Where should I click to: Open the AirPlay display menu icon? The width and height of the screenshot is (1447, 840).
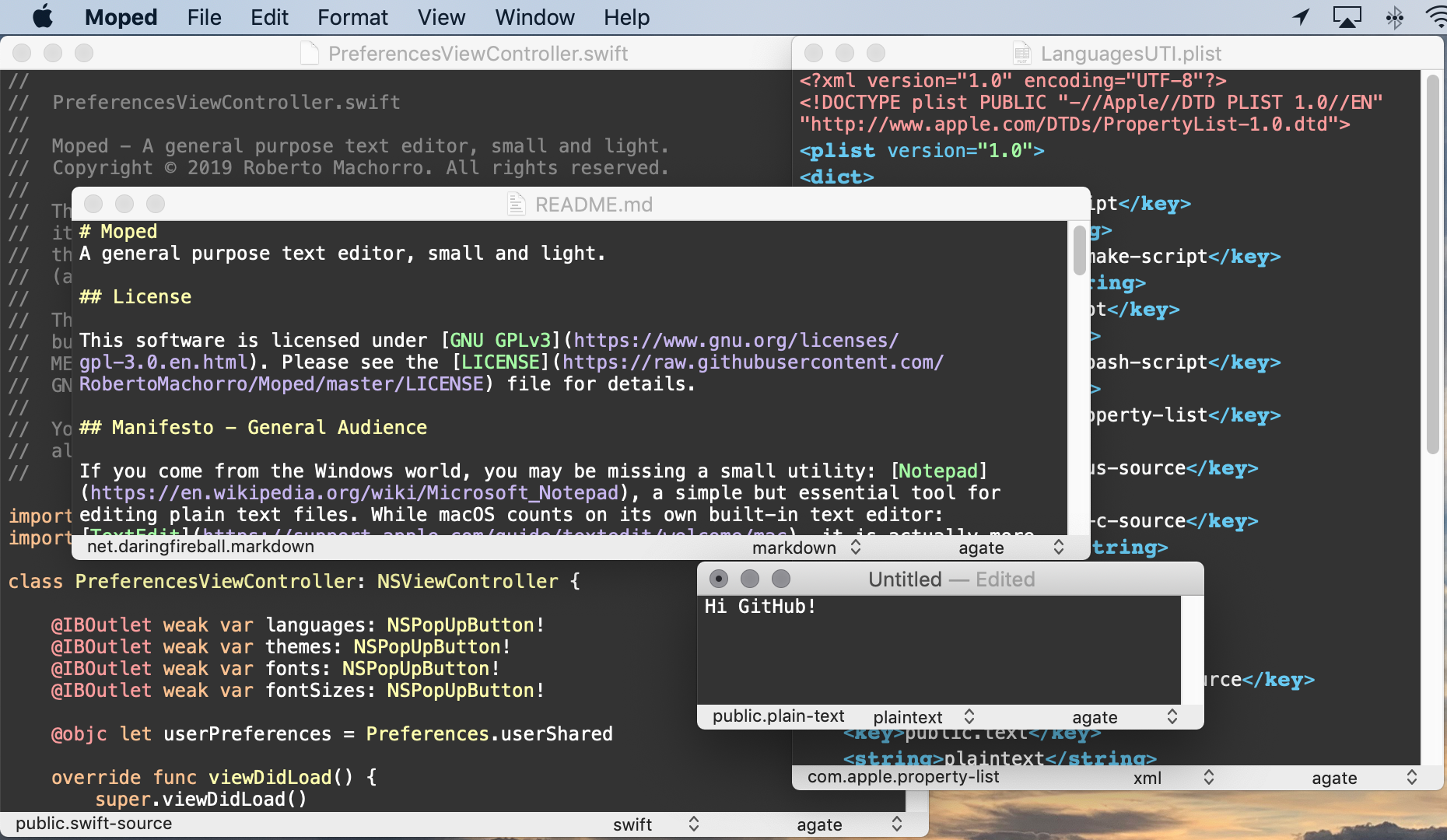(x=1347, y=16)
